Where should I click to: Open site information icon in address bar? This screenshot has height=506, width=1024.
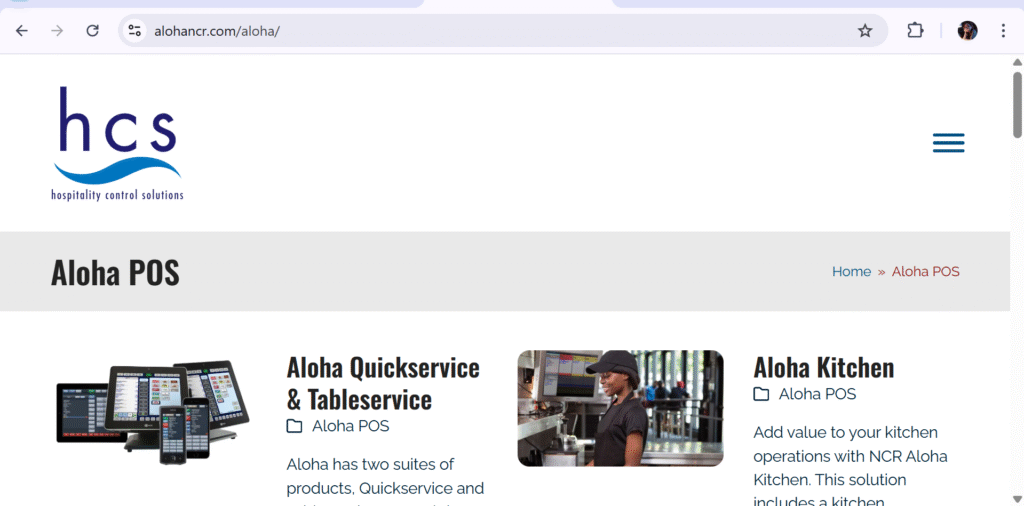click(135, 31)
